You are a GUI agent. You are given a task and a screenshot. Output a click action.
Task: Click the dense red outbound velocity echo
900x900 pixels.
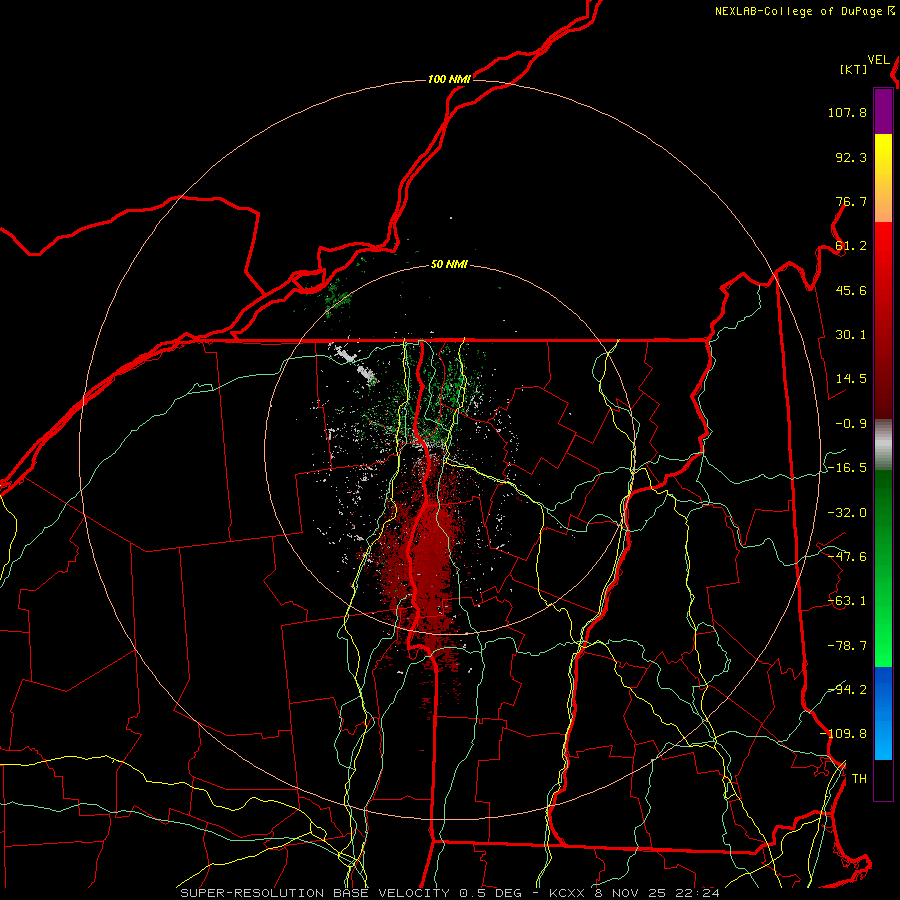426,560
